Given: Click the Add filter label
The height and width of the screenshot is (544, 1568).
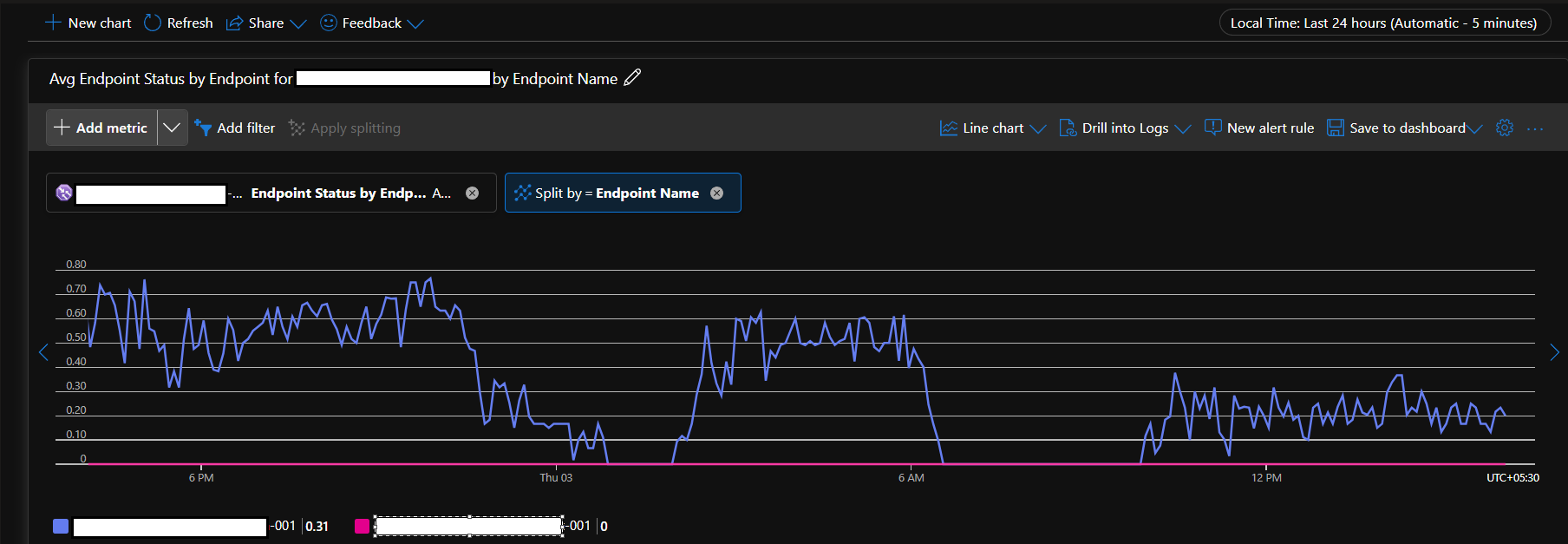Looking at the screenshot, I should tap(245, 128).
